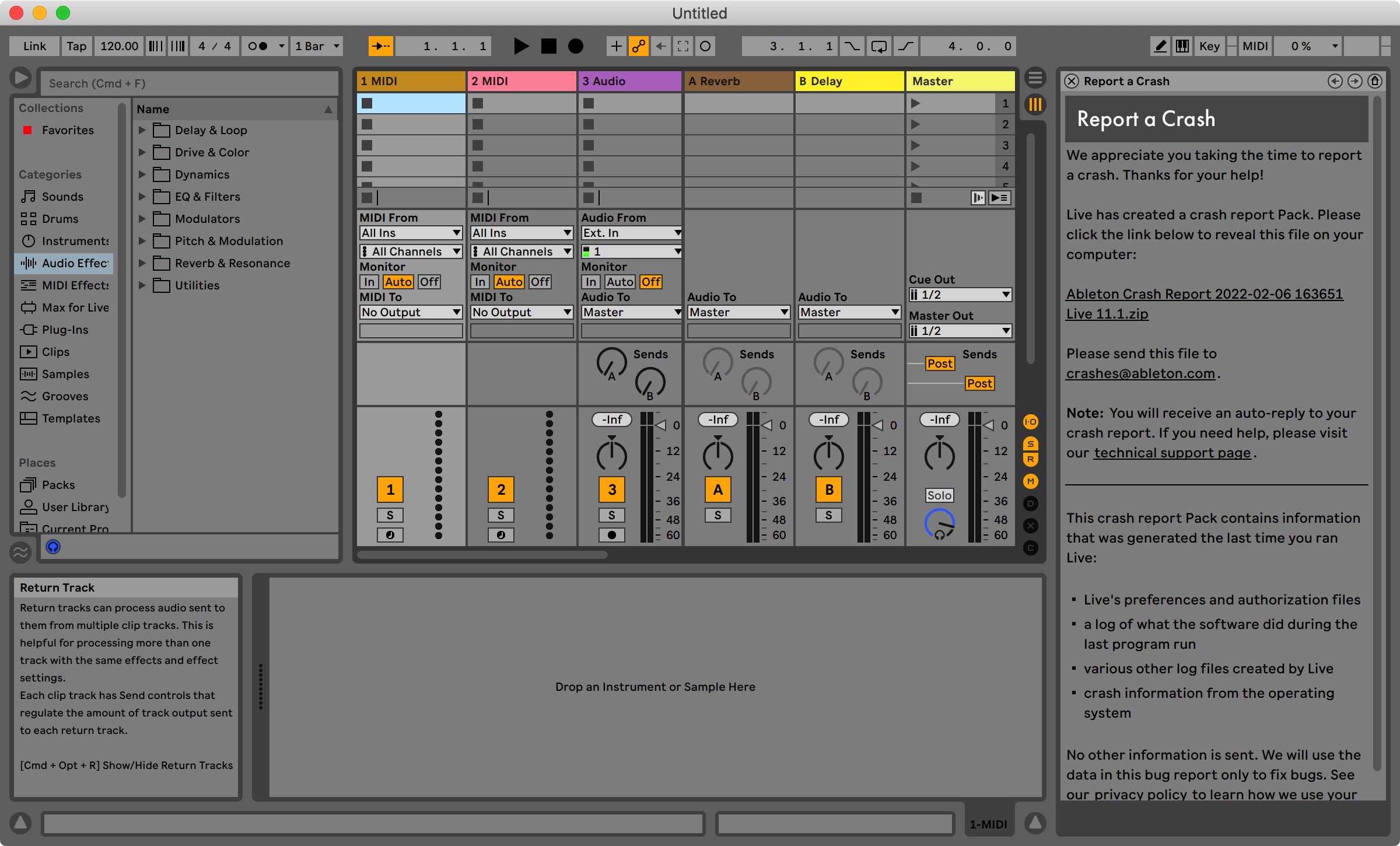Toggle the Returns section R button
This screenshot has height=846, width=1400.
click(1031, 459)
